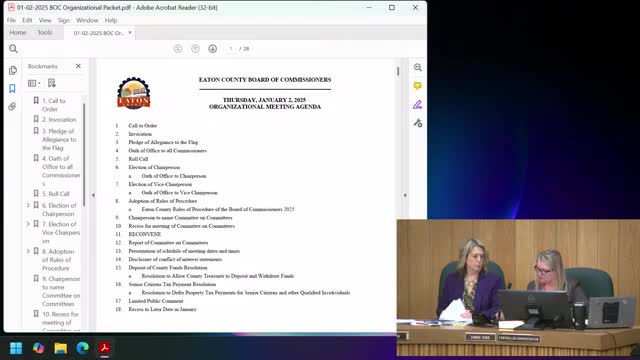Screen dimensions: 640x360
Task: Jump to '3. Pledge of Allegiance' bookmark
Action: click(x=59, y=140)
